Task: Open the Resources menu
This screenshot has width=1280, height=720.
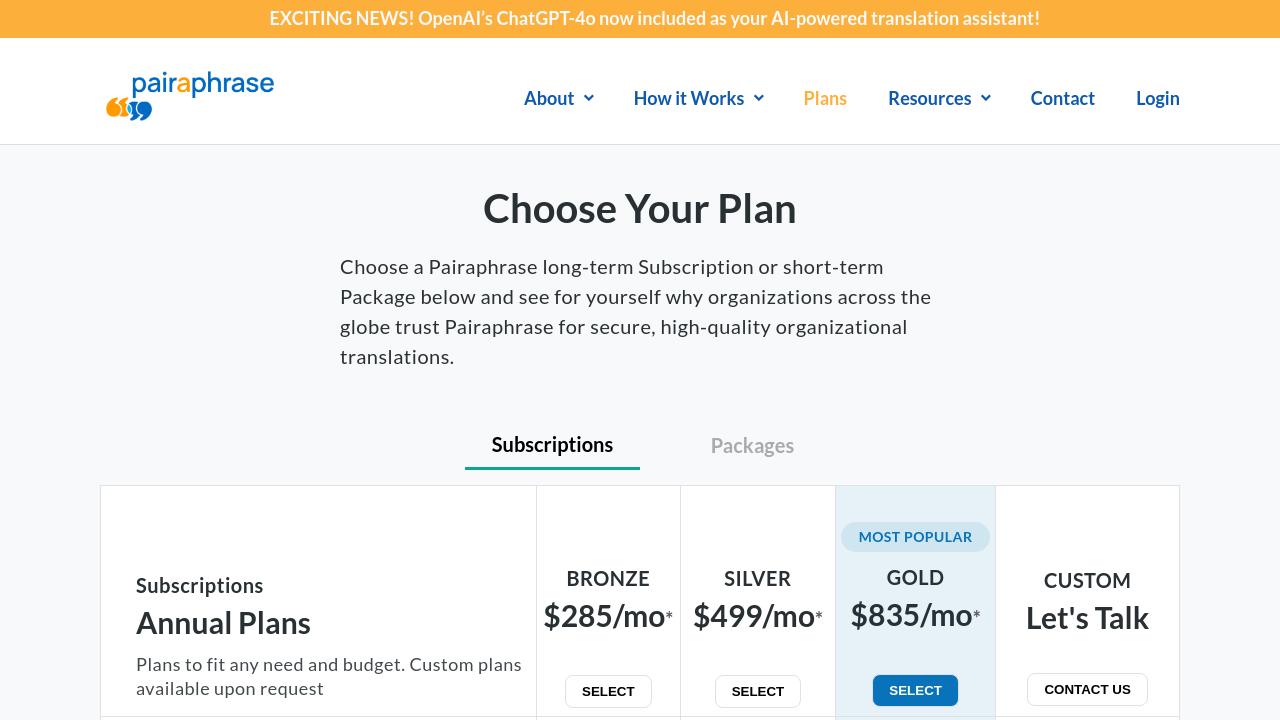Action: coord(929,98)
